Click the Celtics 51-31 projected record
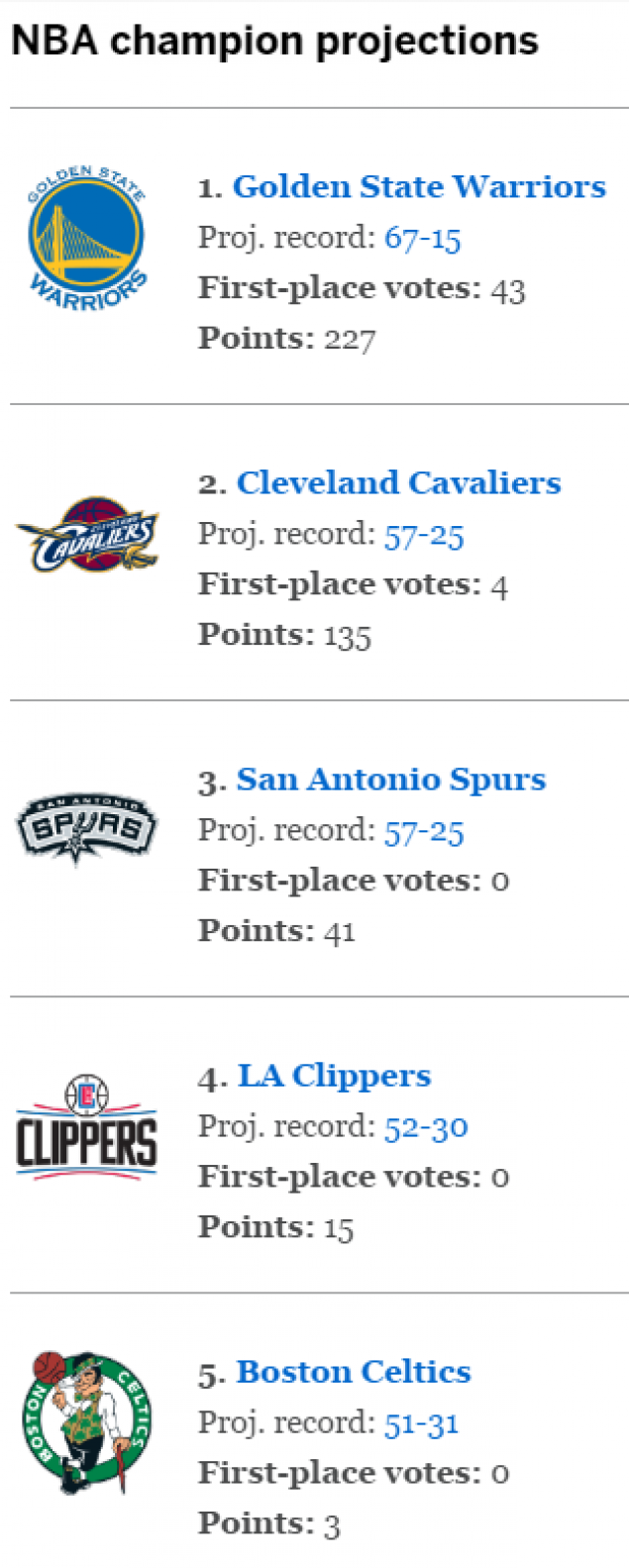This screenshot has height=1568, width=629. click(422, 1422)
